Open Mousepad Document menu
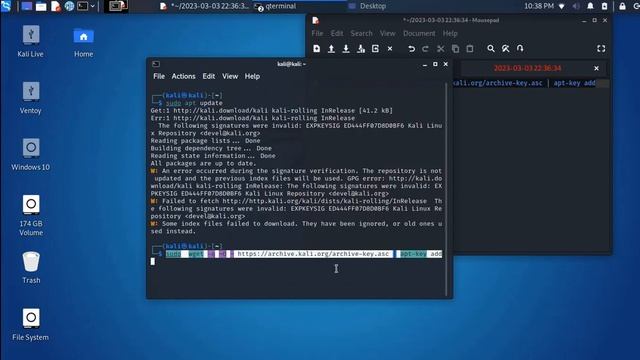This screenshot has width=640, height=360. (419, 33)
